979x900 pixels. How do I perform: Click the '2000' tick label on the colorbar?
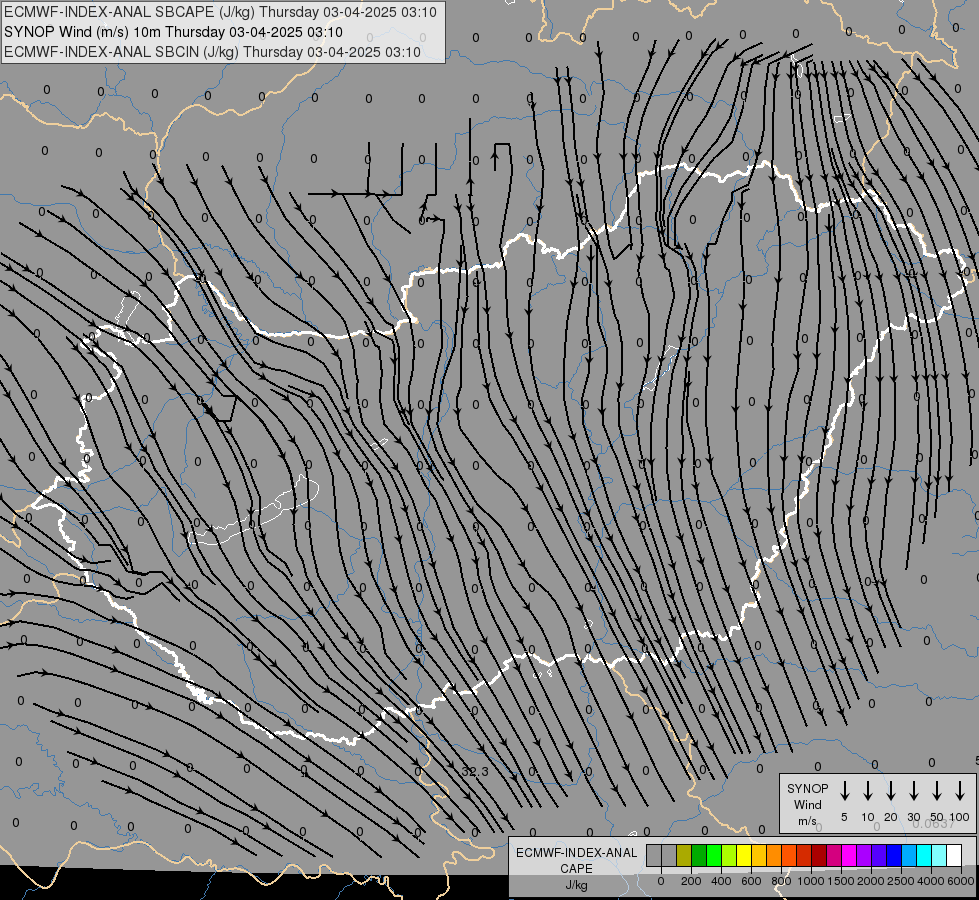point(871,881)
